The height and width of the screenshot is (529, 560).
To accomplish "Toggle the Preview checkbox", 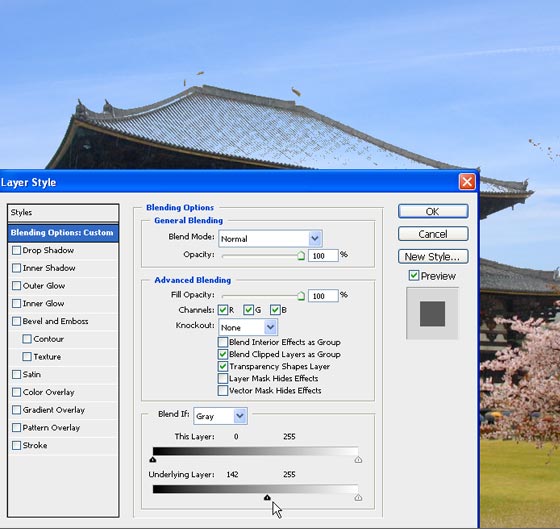I will [414, 275].
